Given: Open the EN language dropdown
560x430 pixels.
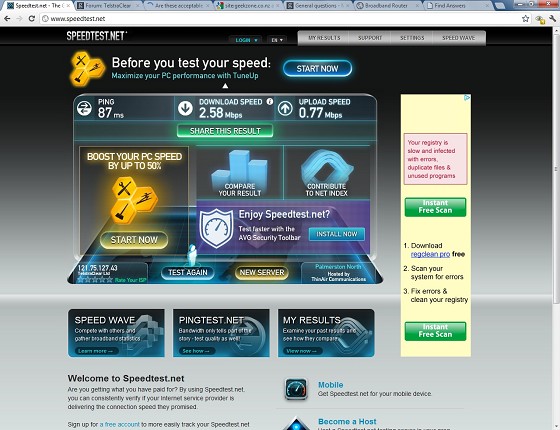Looking at the screenshot, I should point(277,40).
